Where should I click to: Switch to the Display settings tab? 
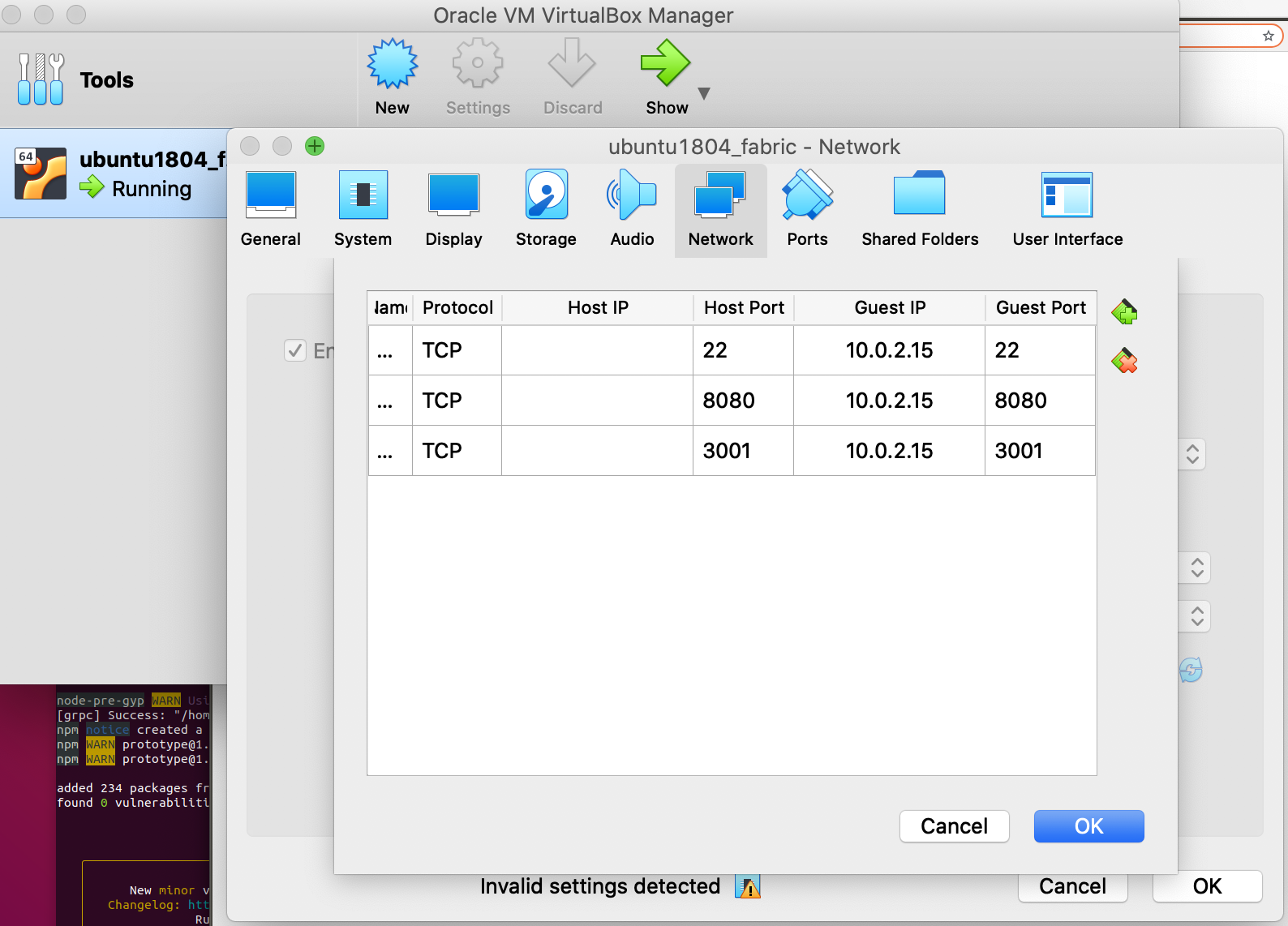coord(454,209)
